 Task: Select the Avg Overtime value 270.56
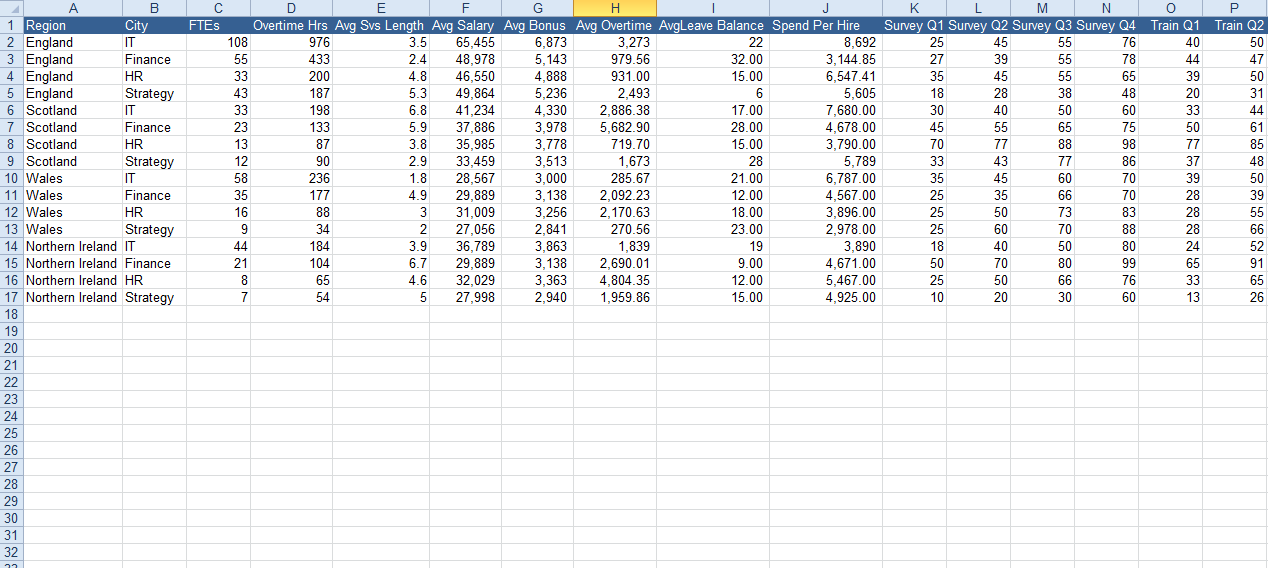click(x=614, y=229)
